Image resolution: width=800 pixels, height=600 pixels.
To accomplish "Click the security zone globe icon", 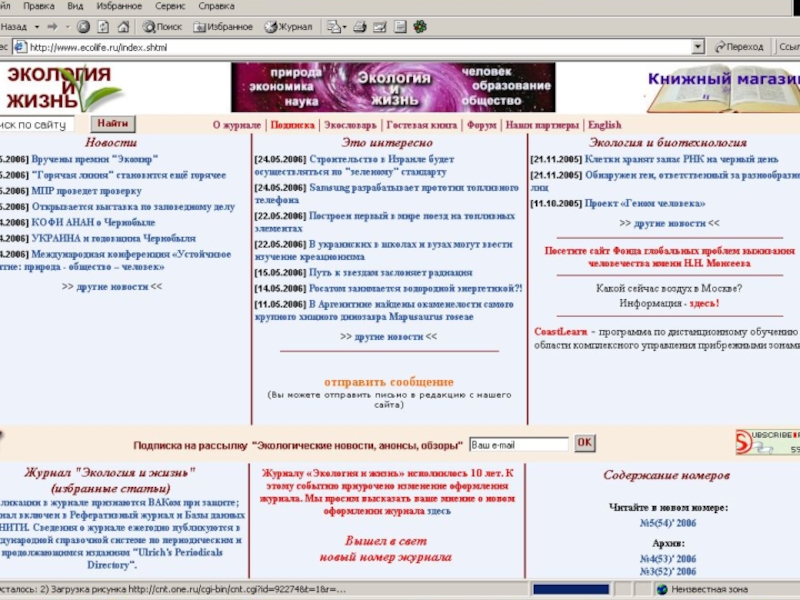I will click(x=662, y=589).
